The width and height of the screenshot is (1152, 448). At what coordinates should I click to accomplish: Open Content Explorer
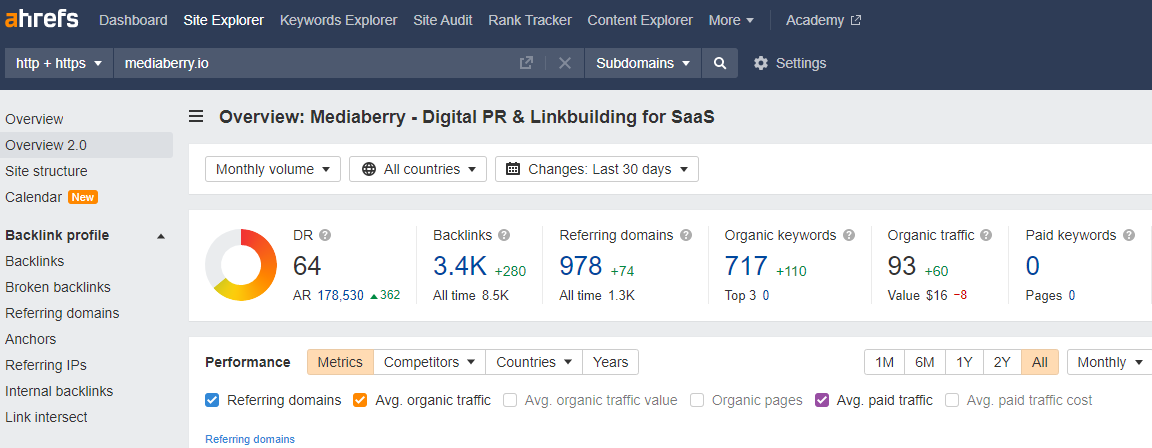click(x=640, y=20)
